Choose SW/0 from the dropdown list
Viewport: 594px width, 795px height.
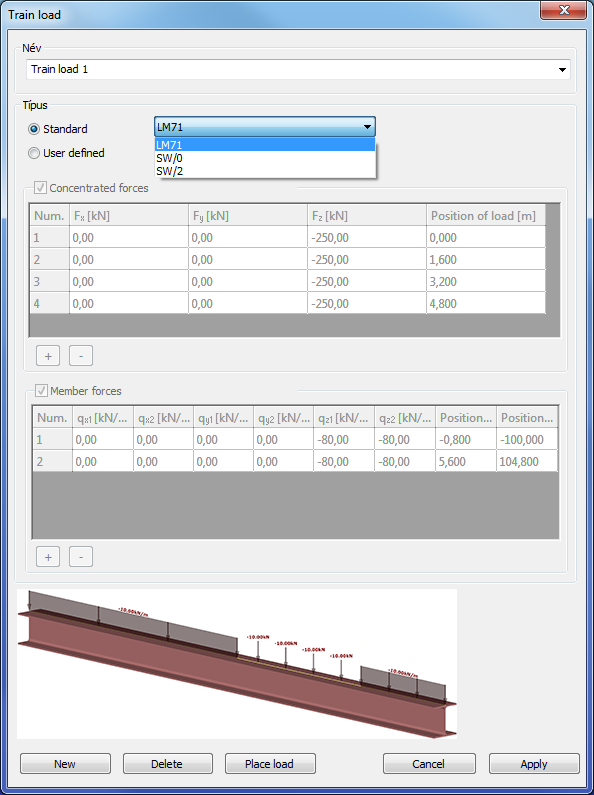[265, 158]
